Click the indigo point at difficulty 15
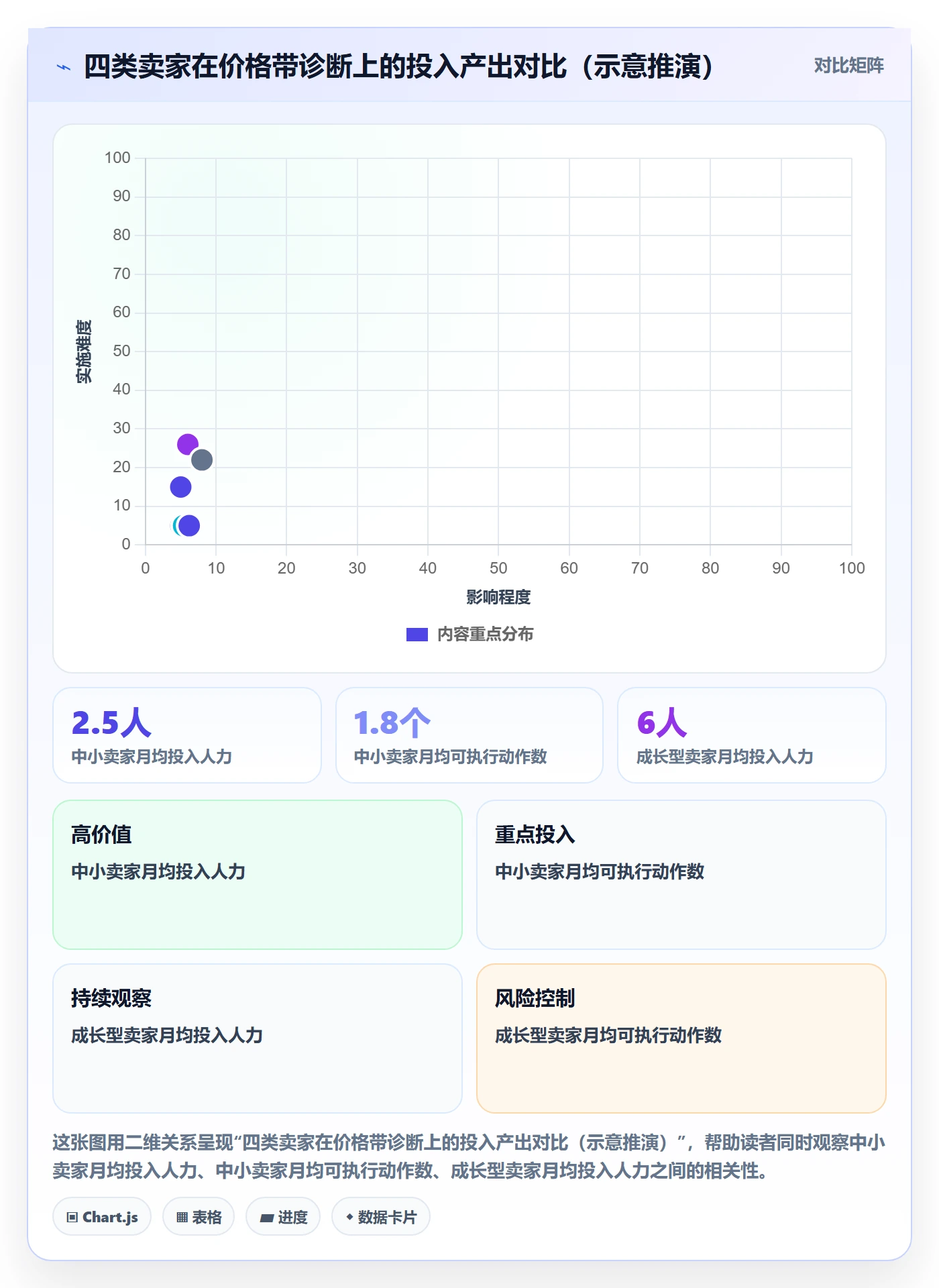This screenshot has width=939, height=1288. point(180,487)
